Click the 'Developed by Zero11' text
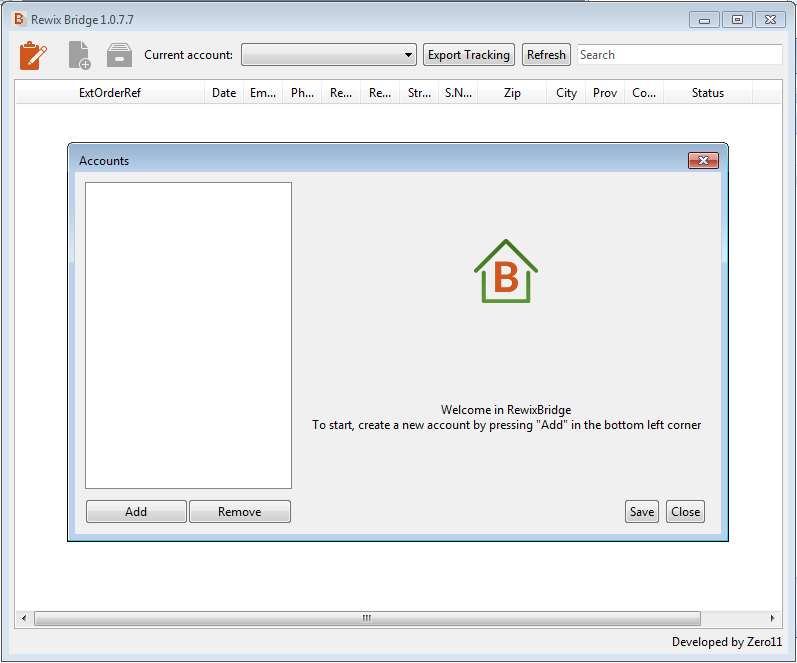This screenshot has width=797, height=663. 727,642
